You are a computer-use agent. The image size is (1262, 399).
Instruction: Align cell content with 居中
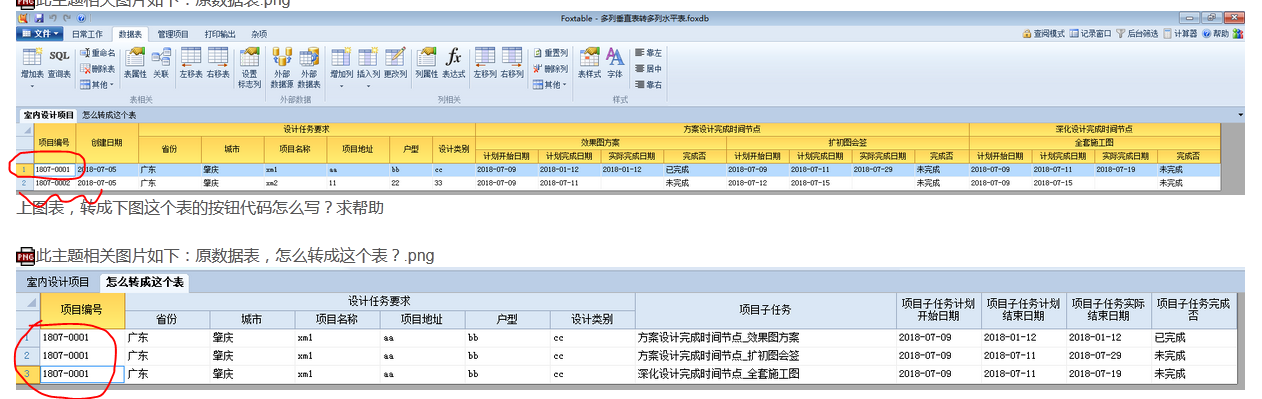pyautogui.click(x=648, y=69)
